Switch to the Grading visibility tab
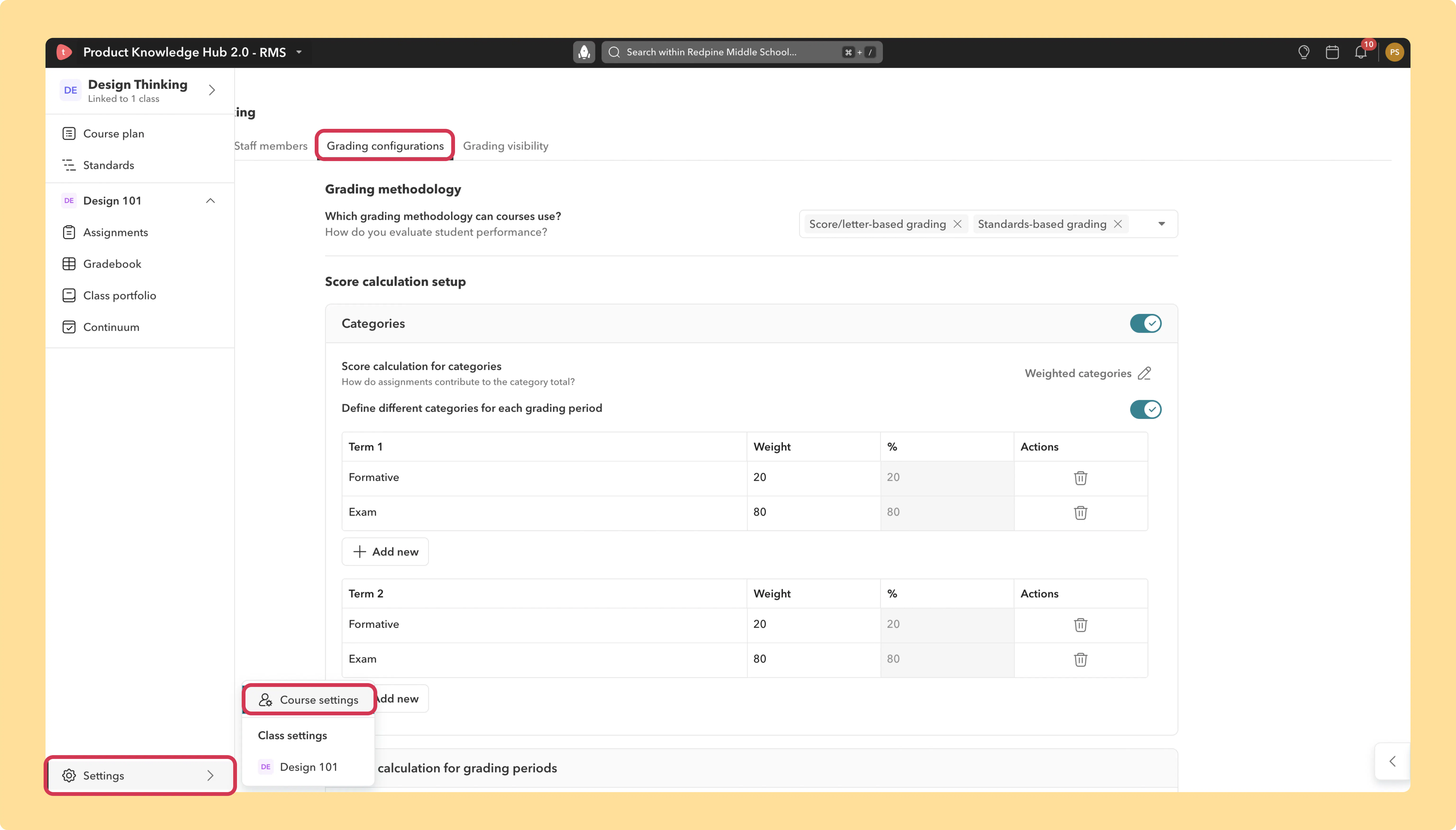Viewport: 1456px width, 830px height. point(505,146)
